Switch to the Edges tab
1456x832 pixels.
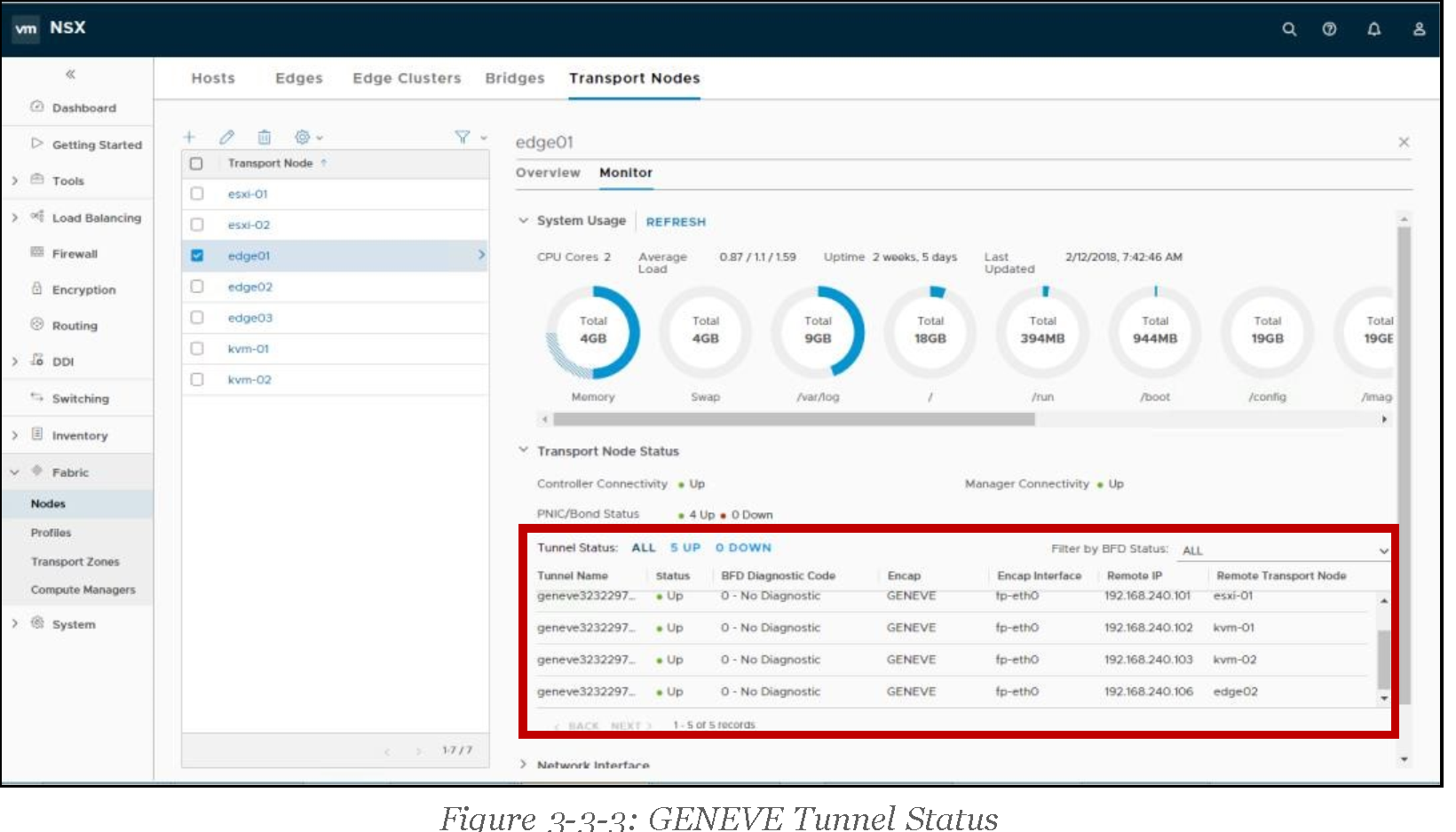coord(299,78)
